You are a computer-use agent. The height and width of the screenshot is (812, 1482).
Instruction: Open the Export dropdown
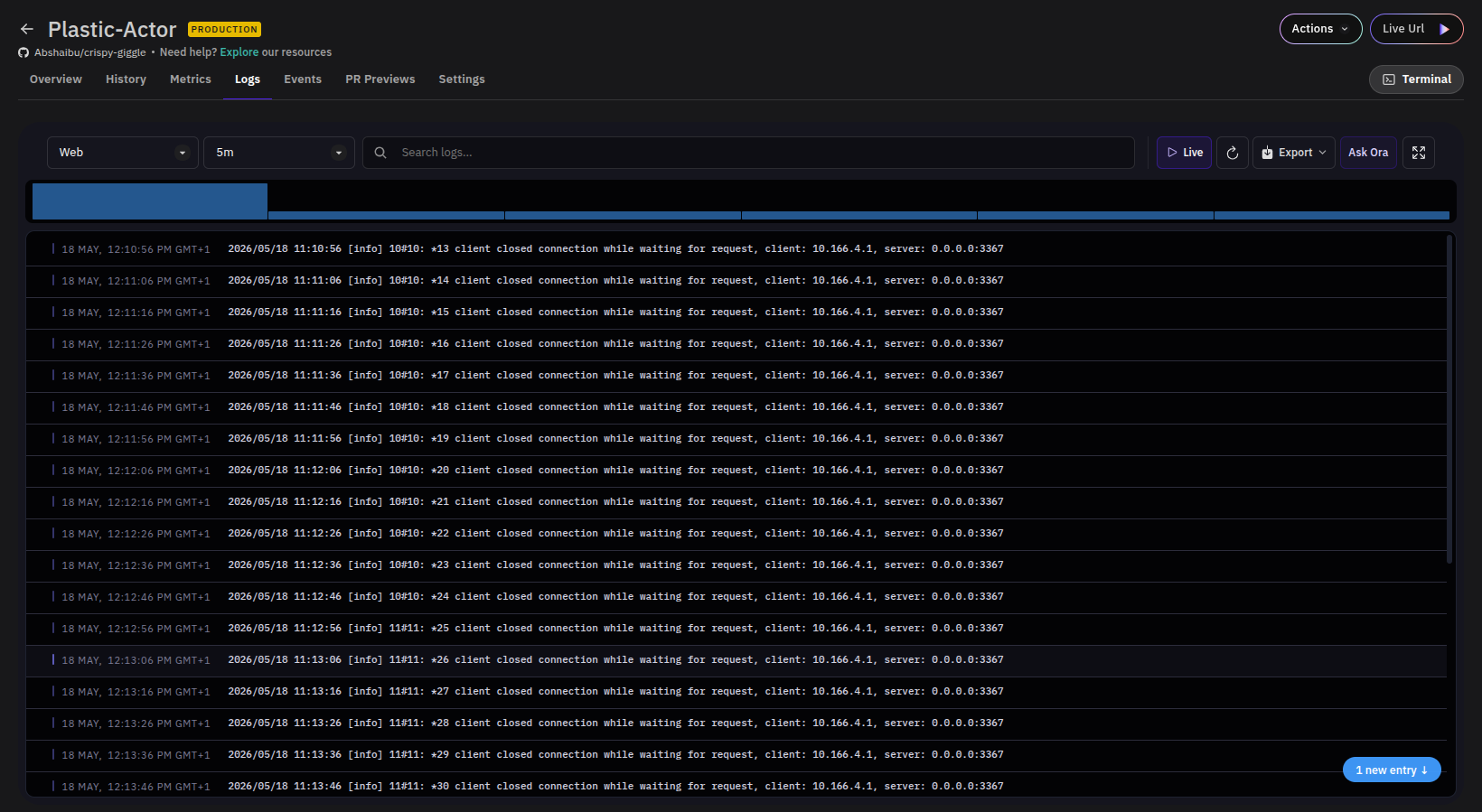pyautogui.click(x=1294, y=153)
